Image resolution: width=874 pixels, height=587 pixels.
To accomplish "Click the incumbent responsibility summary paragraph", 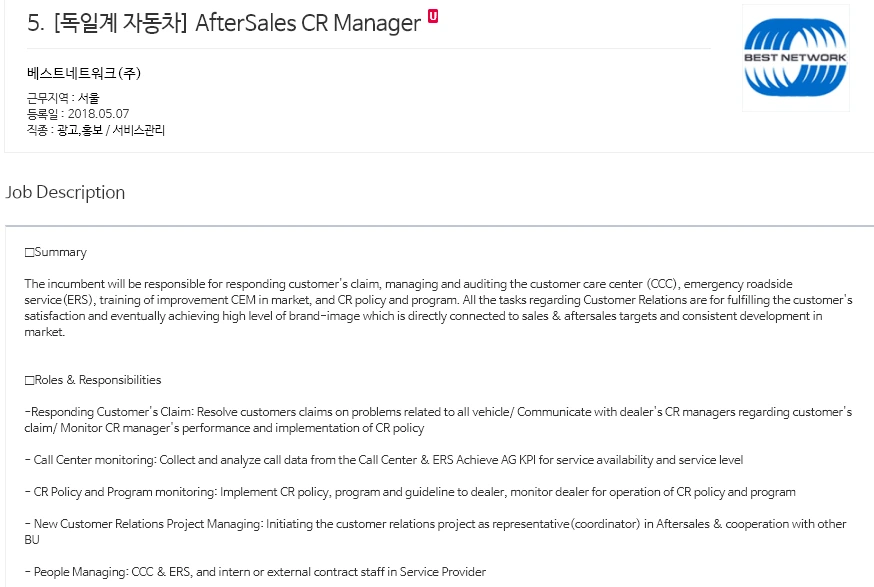I will (438, 308).
